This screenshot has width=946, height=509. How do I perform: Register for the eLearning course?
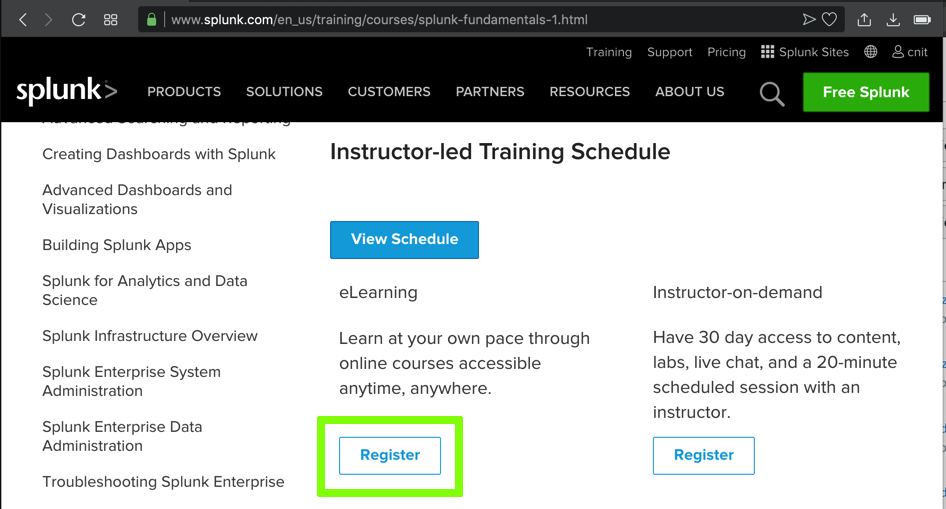(x=390, y=455)
